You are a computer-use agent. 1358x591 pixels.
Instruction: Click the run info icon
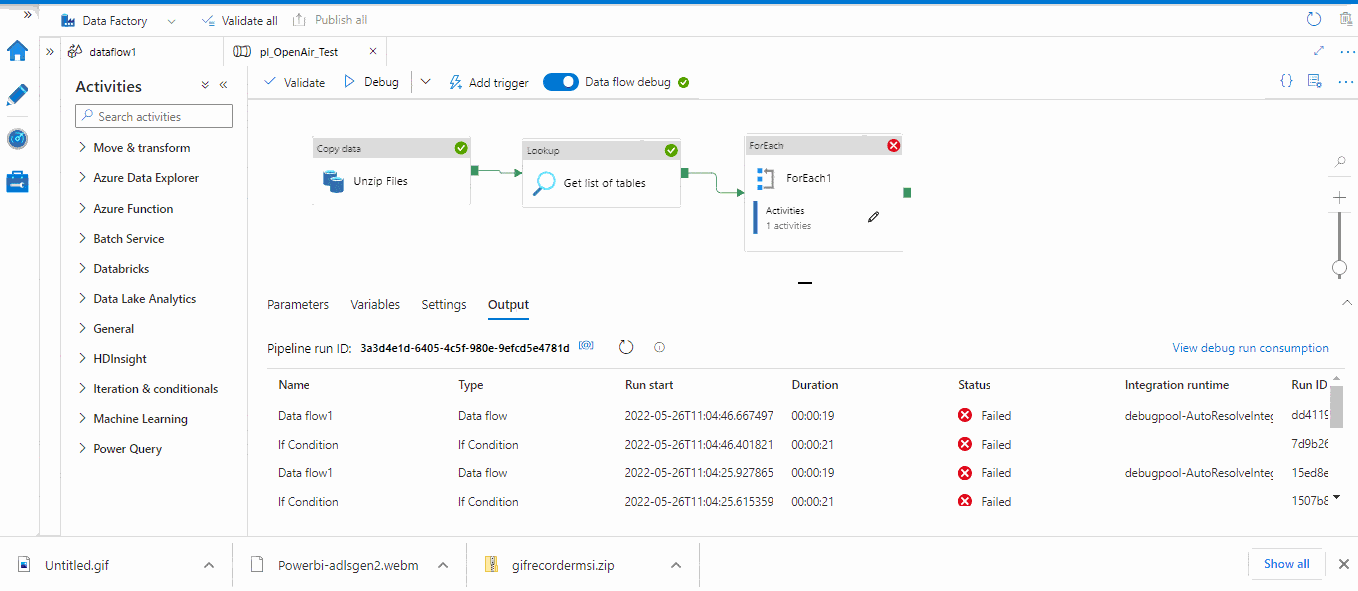pos(659,347)
